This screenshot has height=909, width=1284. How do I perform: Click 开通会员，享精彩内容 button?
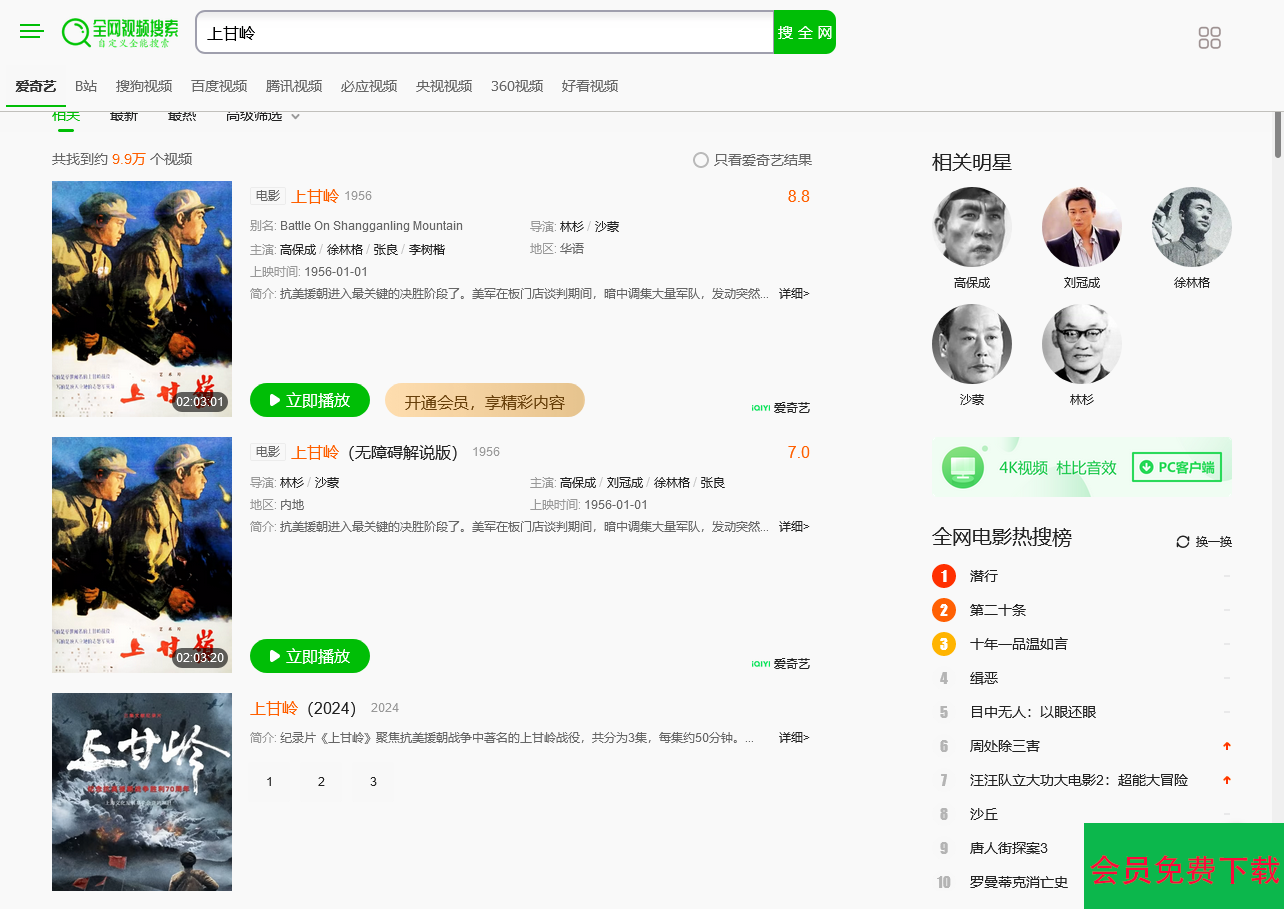(484, 402)
